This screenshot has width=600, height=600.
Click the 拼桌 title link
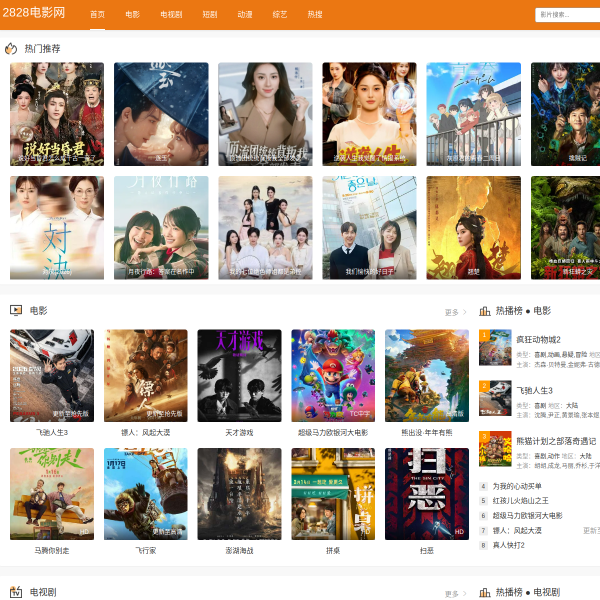[333, 551]
